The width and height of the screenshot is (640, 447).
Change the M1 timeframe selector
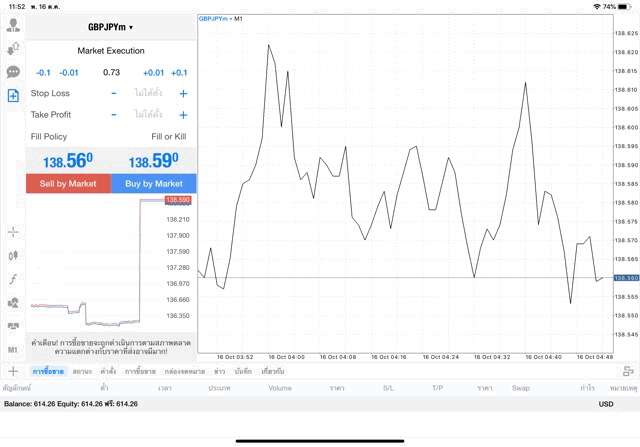click(x=13, y=350)
